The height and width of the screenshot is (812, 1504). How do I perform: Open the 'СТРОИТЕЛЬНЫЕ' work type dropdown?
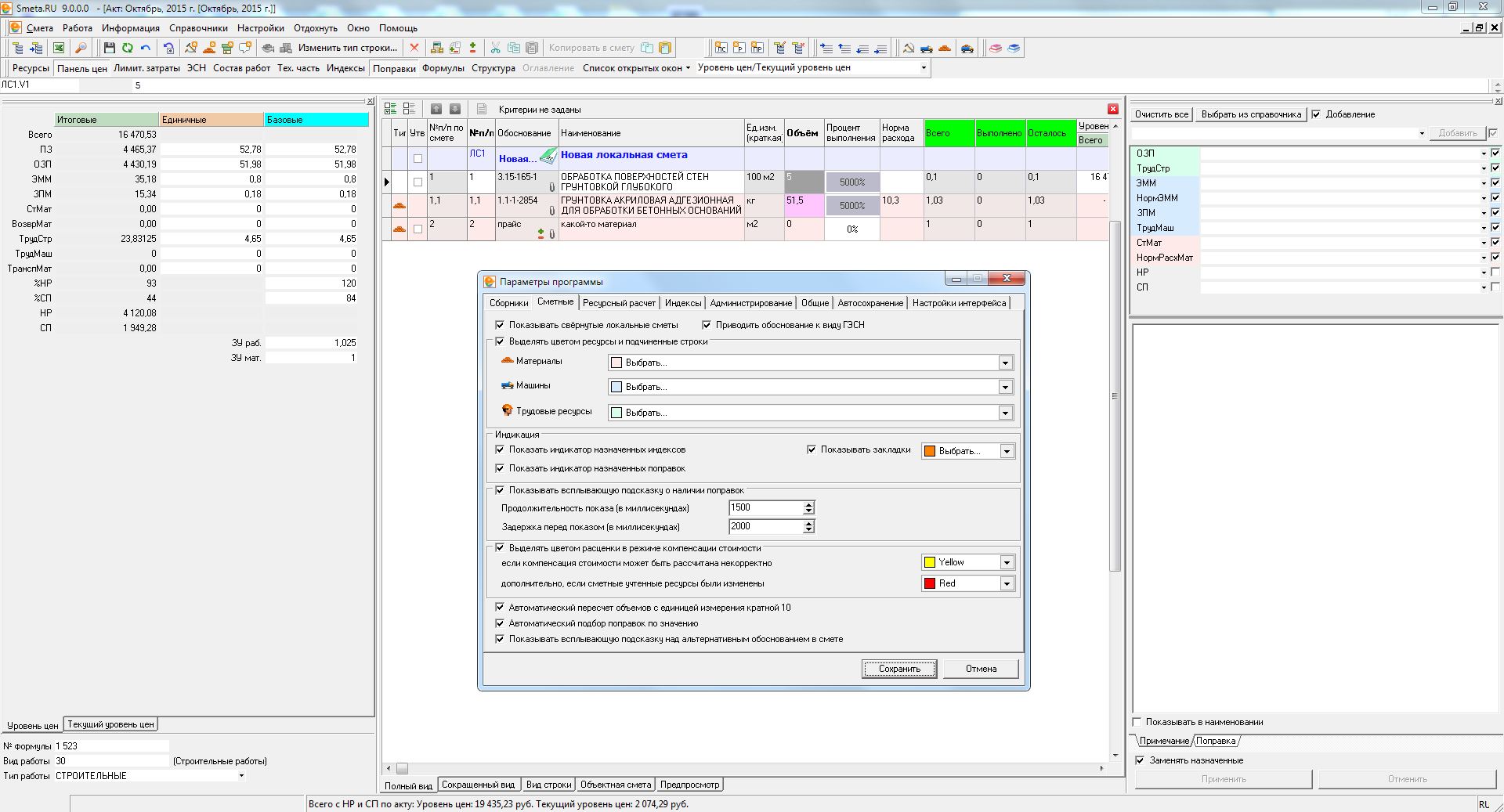pyautogui.click(x=241, y=776)
